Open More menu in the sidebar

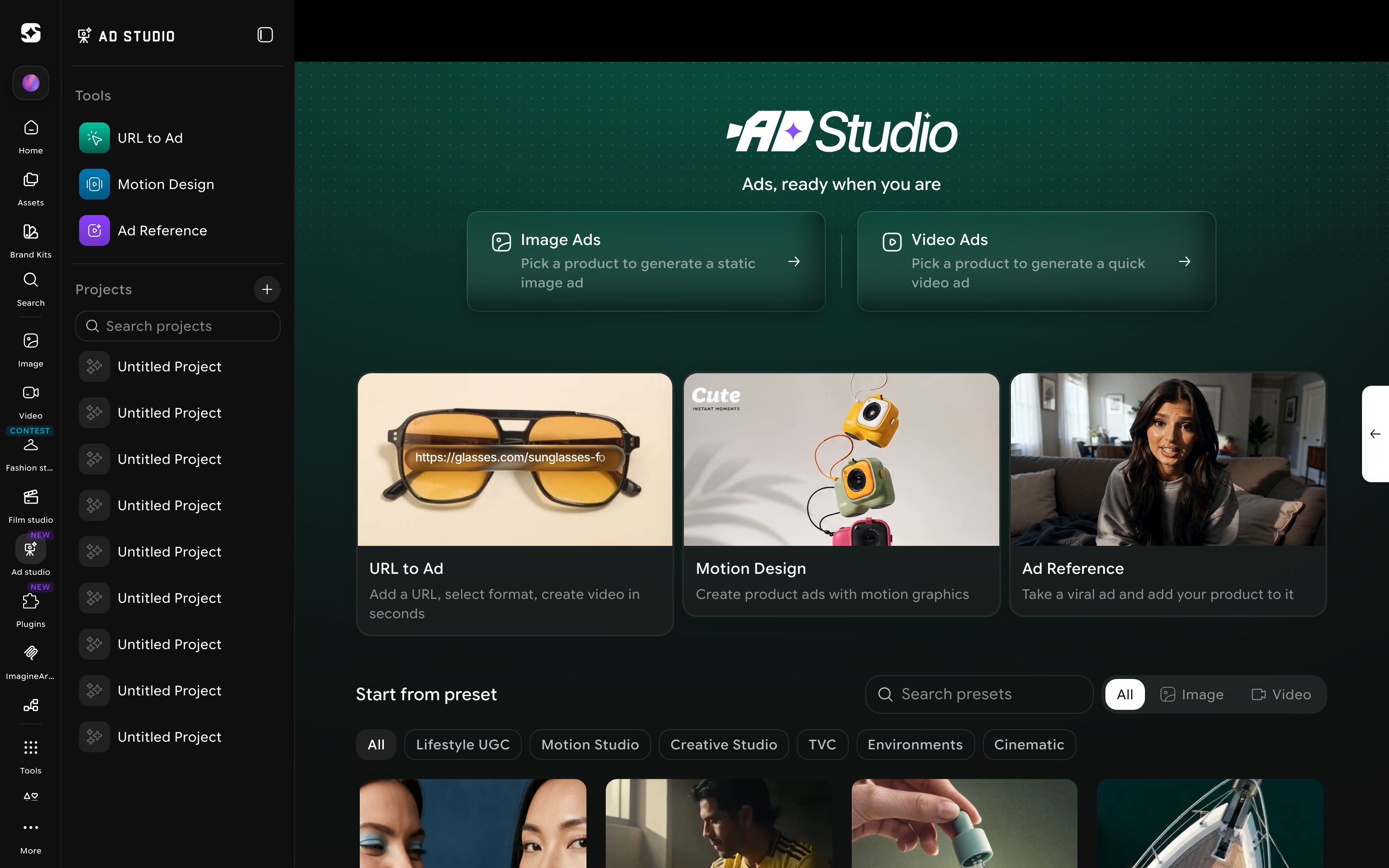point(30,837)
